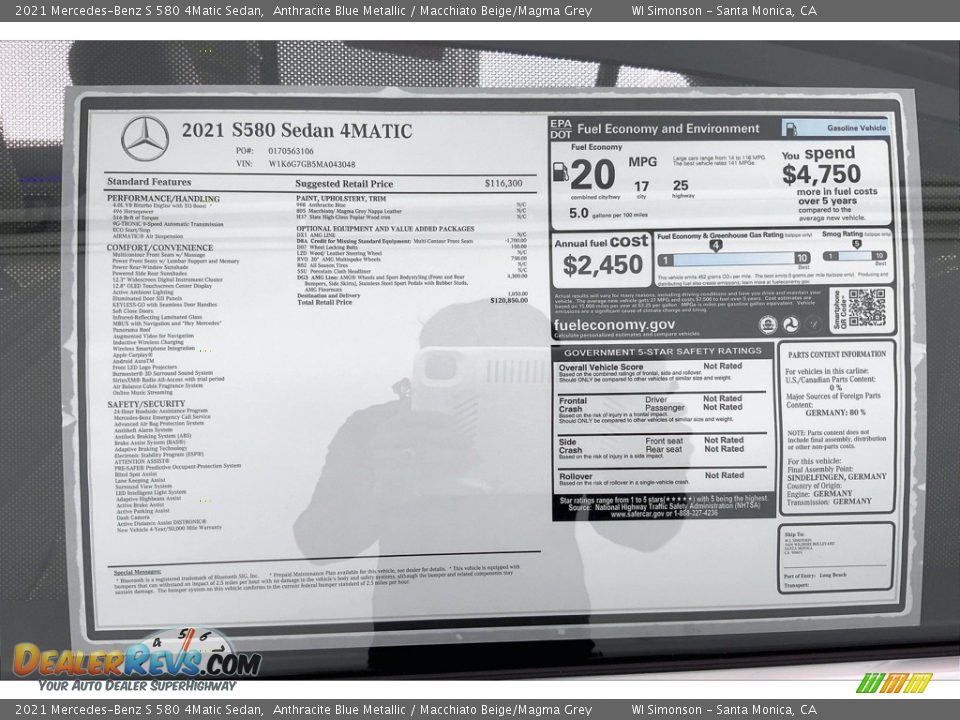Screen dimensions: 960x720
Task: Click the smartphone QR code
Action: 866,308
